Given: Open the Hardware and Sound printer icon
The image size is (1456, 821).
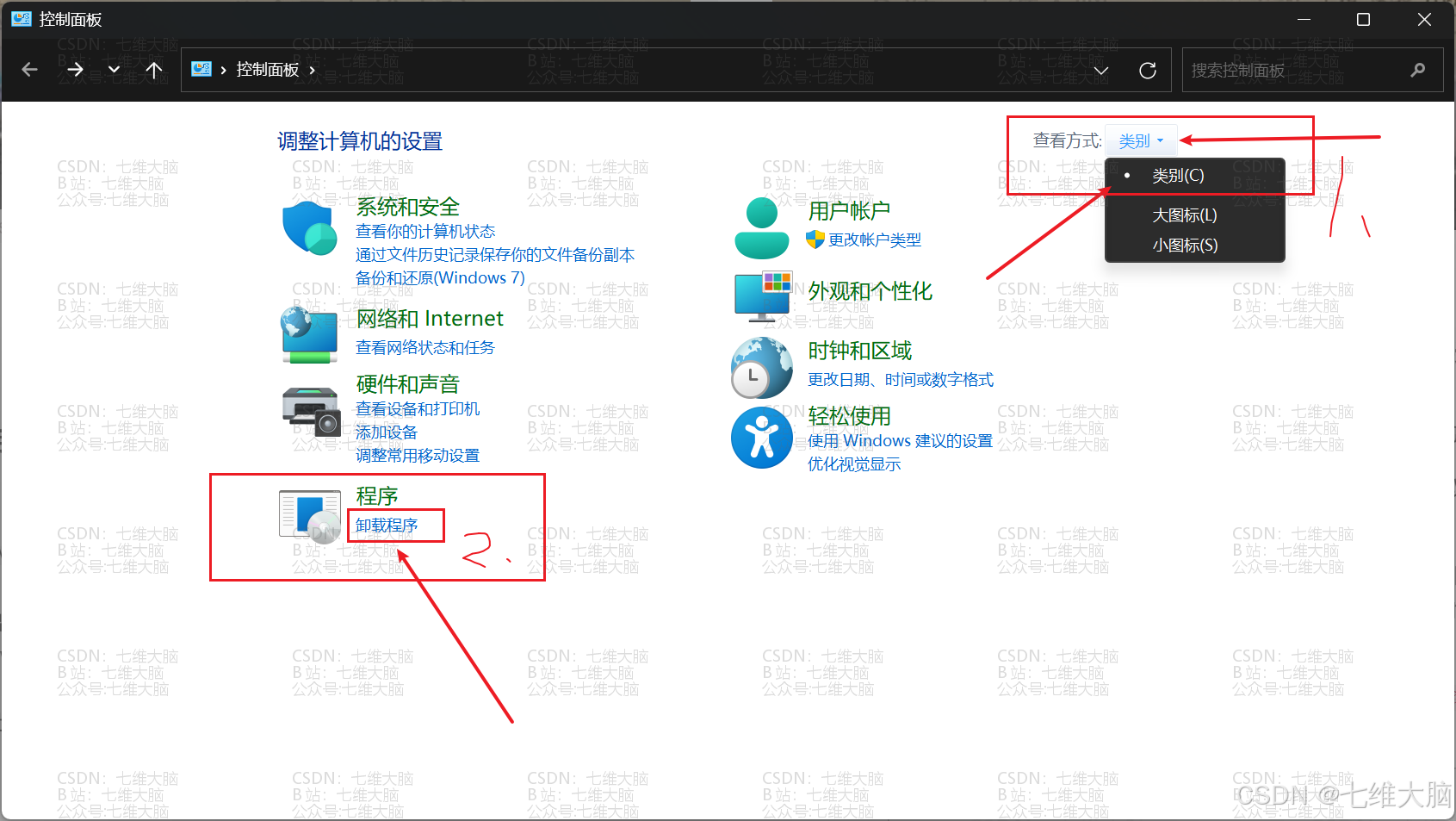Looking at the screenshot, I should [x=311, y=412].
